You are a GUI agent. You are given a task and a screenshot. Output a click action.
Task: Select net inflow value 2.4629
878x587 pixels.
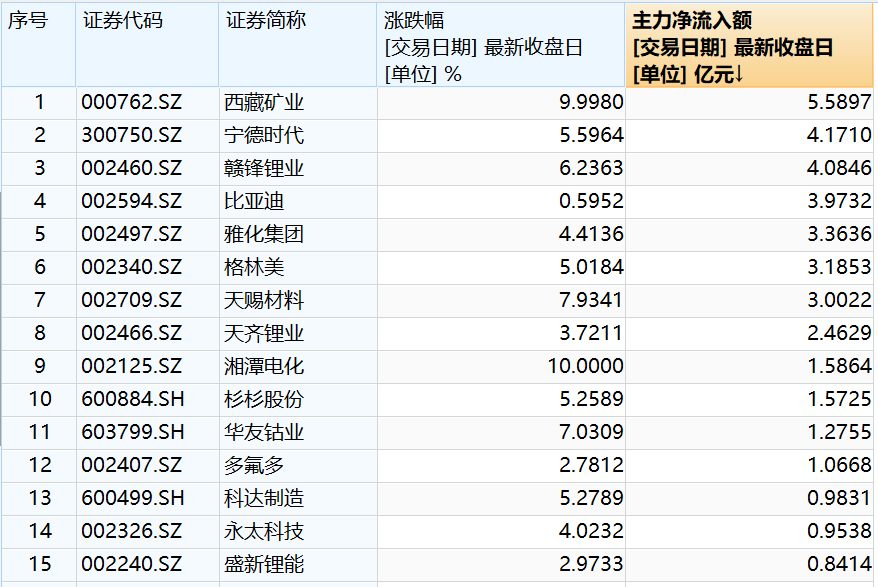(x=839, y=334)
